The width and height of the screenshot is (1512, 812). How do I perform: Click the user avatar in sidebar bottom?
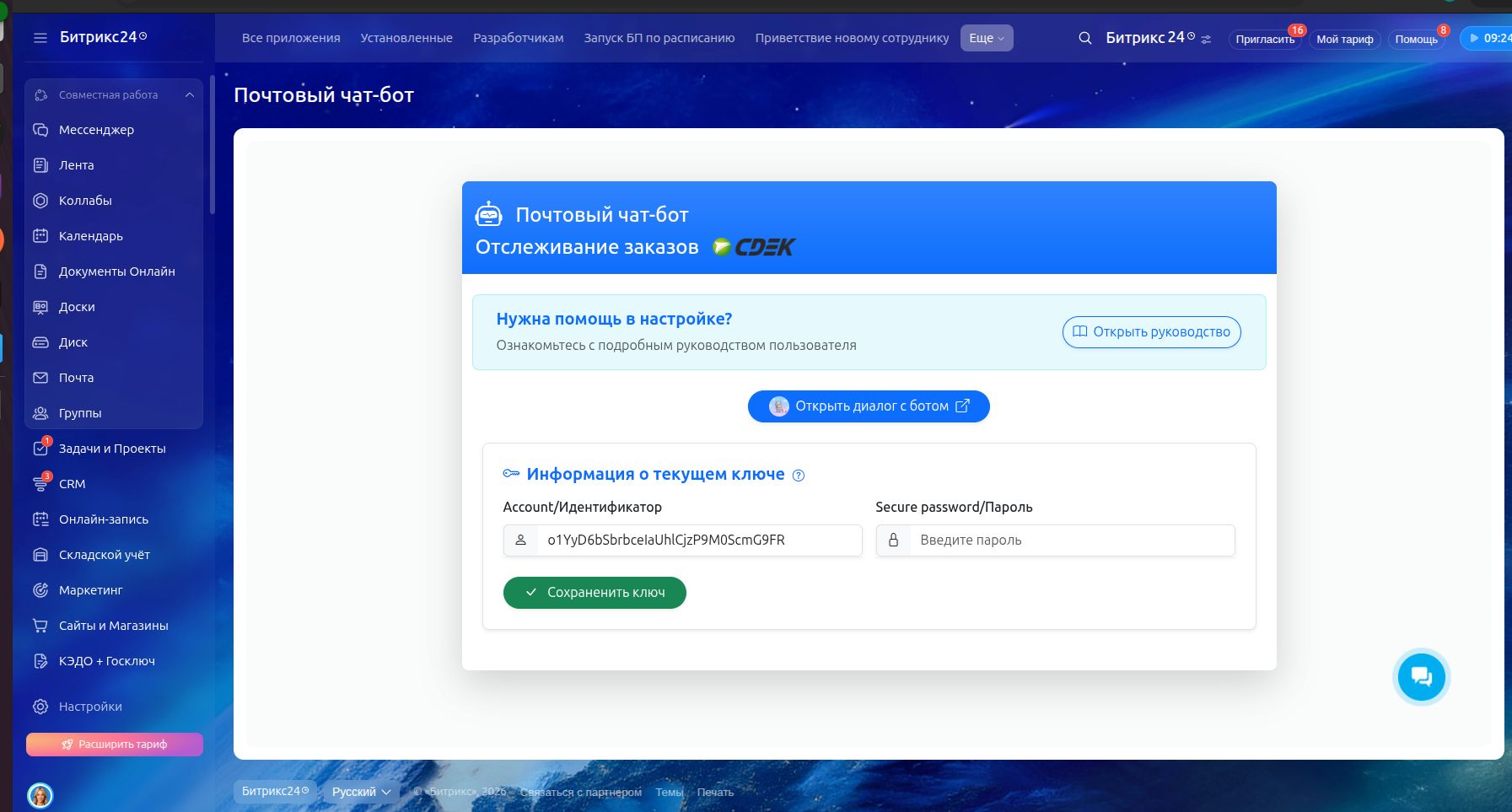(x=40, y=795)
